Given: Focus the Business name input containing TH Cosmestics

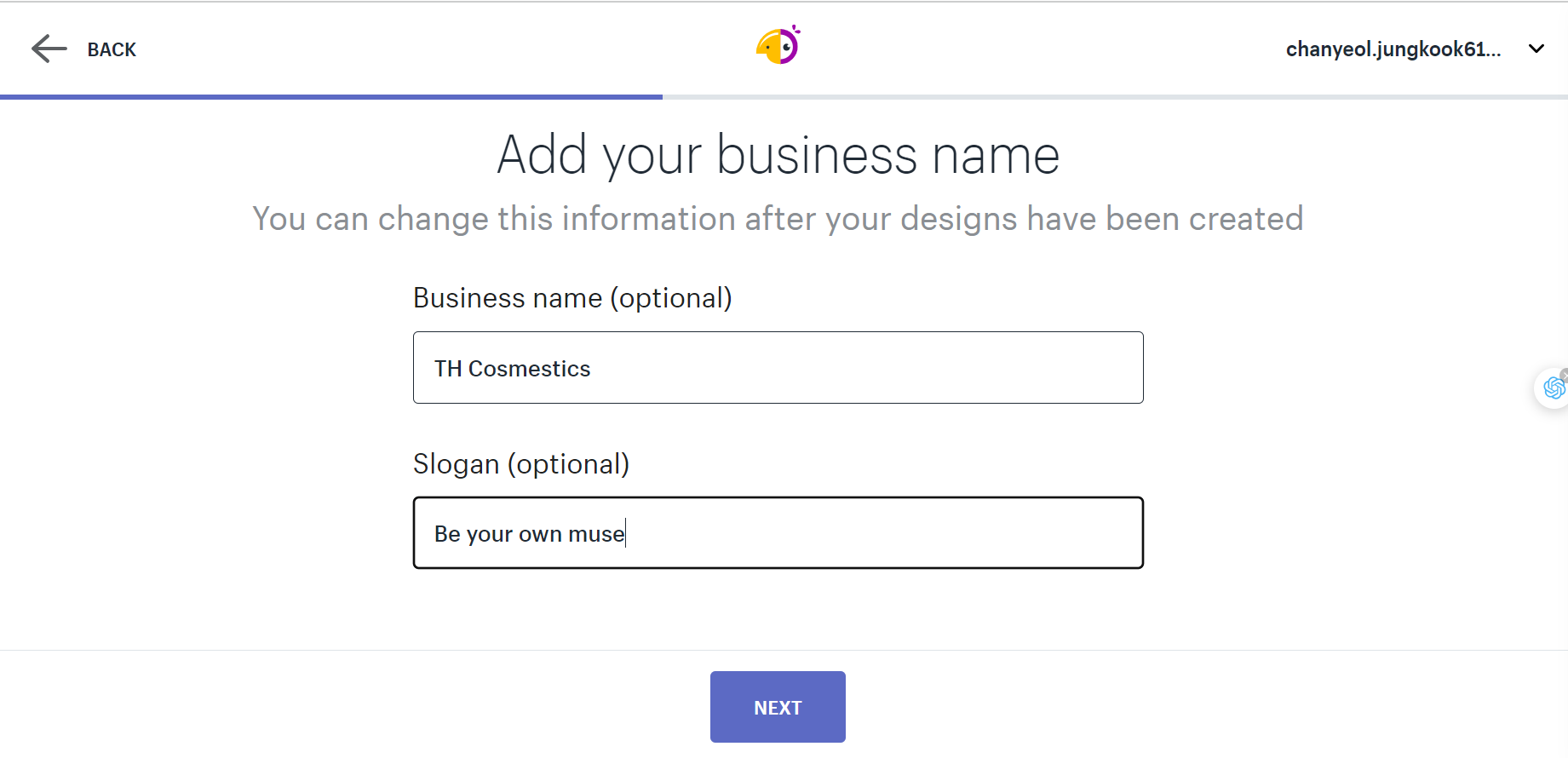Looking at the screenshot, I should click(x=778, y=368).
